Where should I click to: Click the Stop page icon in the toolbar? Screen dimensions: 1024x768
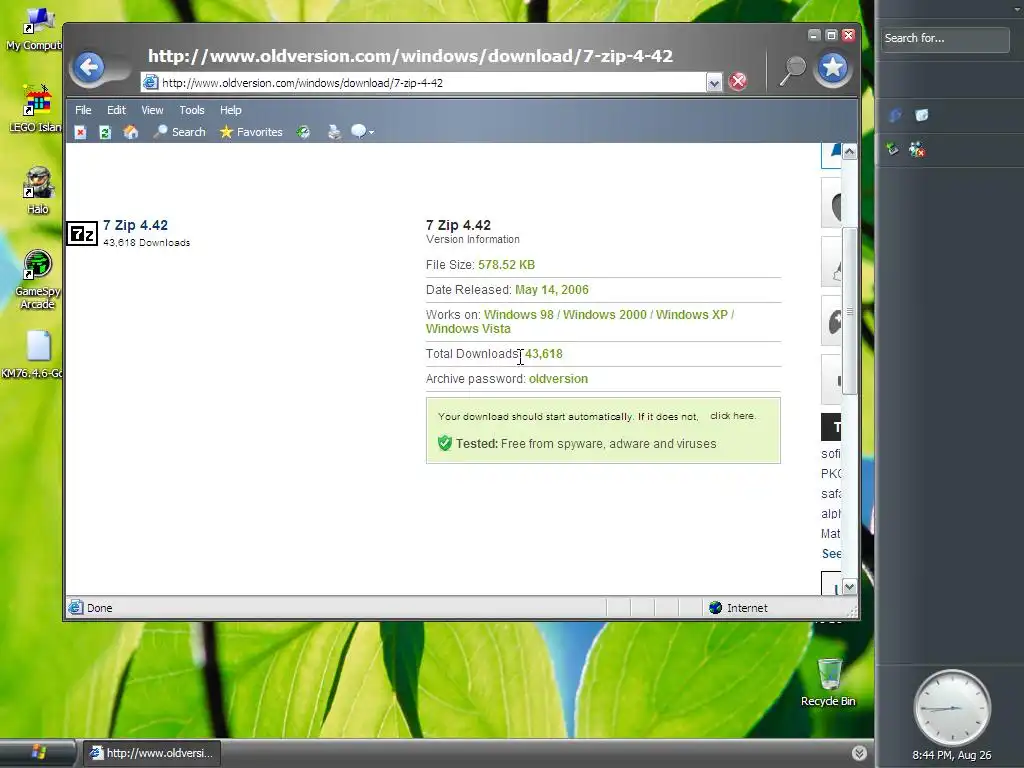[x=80, y=133]
